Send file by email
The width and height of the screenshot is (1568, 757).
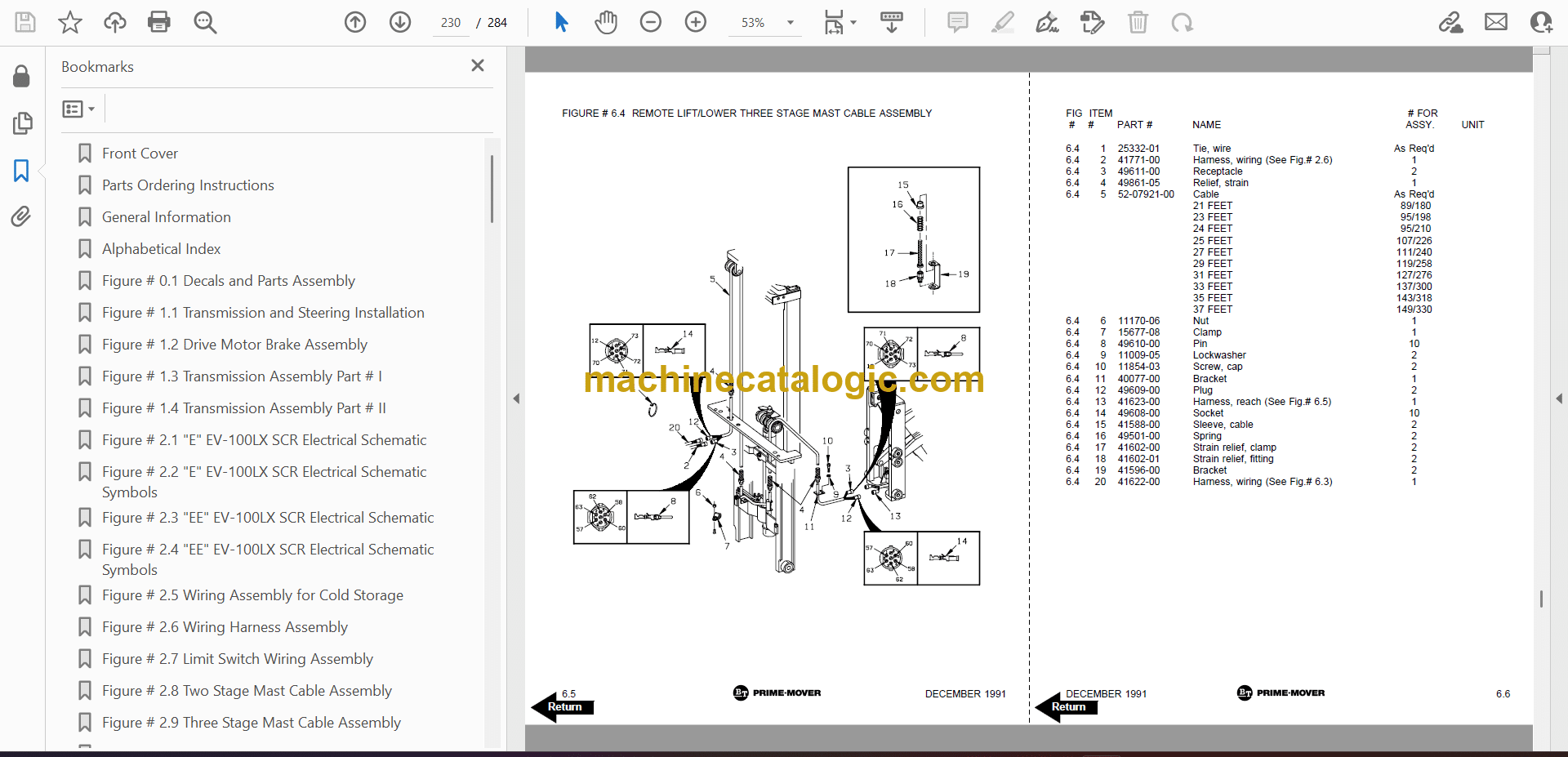pyautogui.click(x=1496, y=22)
